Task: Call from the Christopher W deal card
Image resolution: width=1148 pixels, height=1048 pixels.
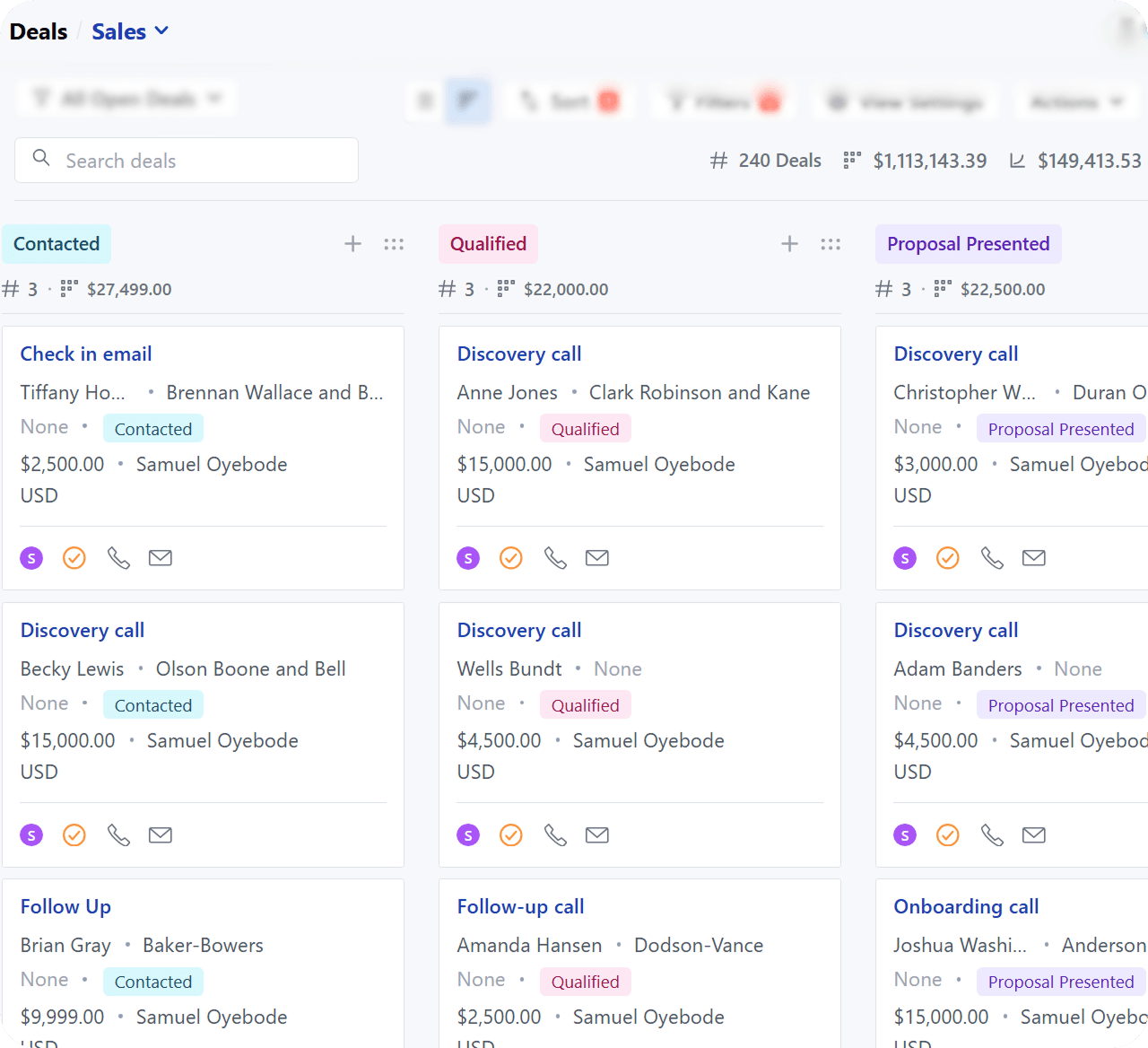Action: [992, 558]
